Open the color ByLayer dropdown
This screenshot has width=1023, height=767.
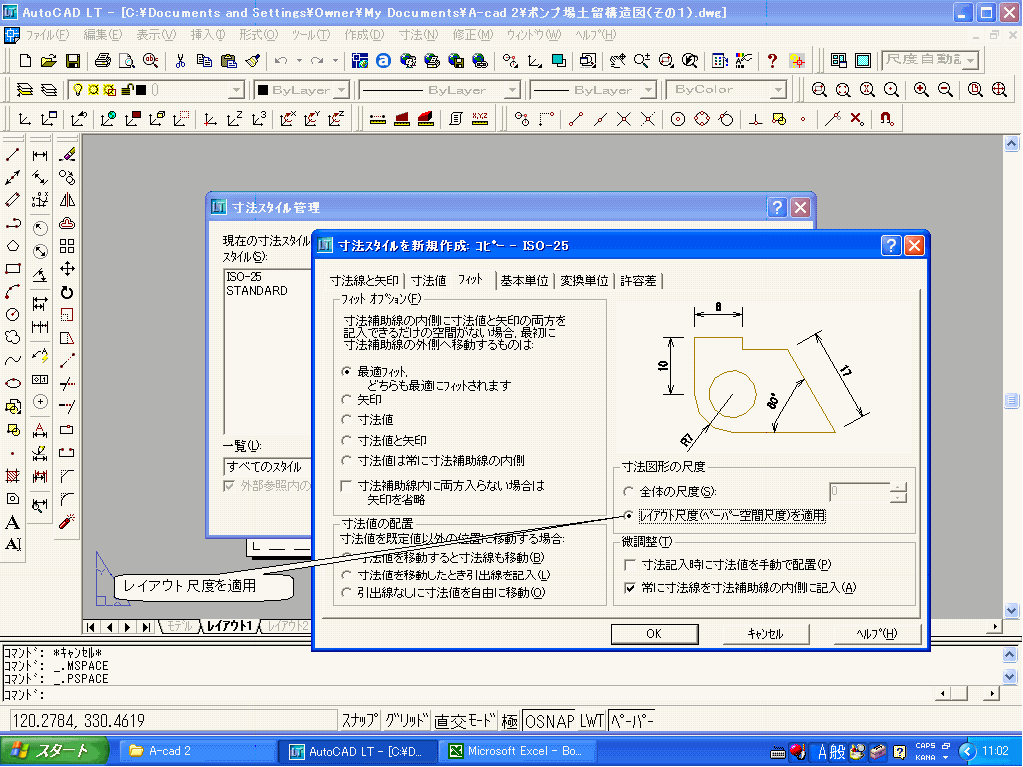coord(343,89)
